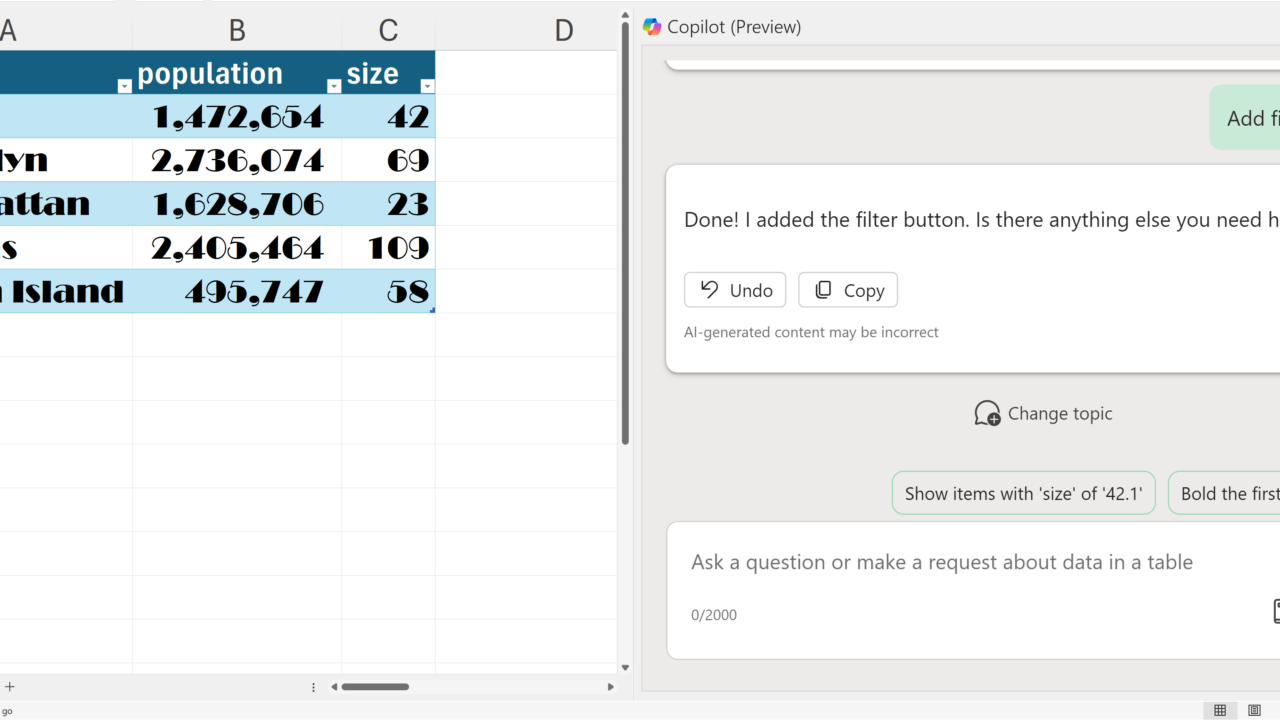Add a new sheet with plus icon
The height and width of the screenshot is (720, 1280).
(10, 687)
